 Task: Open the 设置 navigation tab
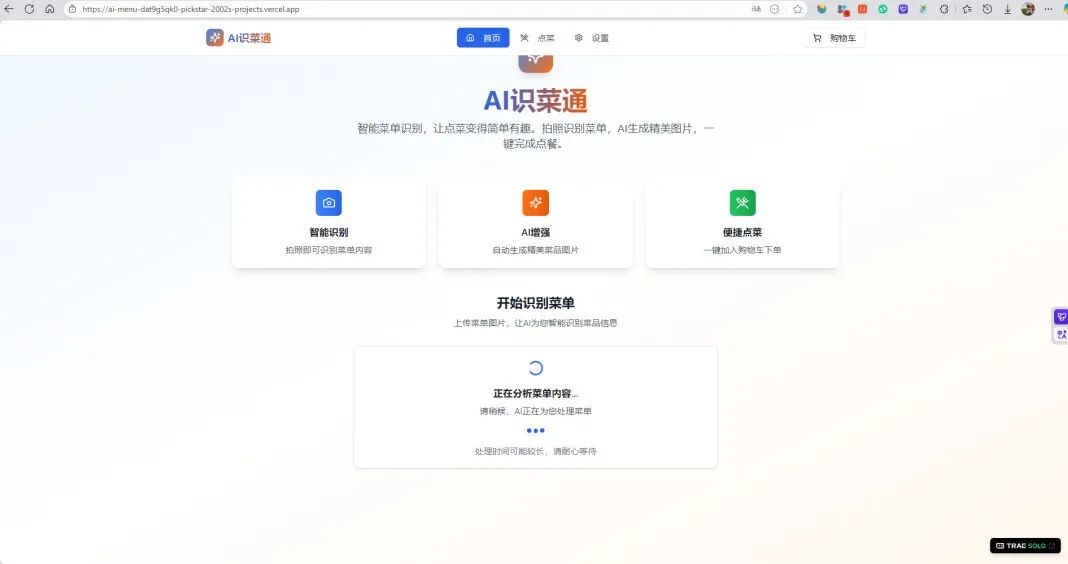coord(591,38)
